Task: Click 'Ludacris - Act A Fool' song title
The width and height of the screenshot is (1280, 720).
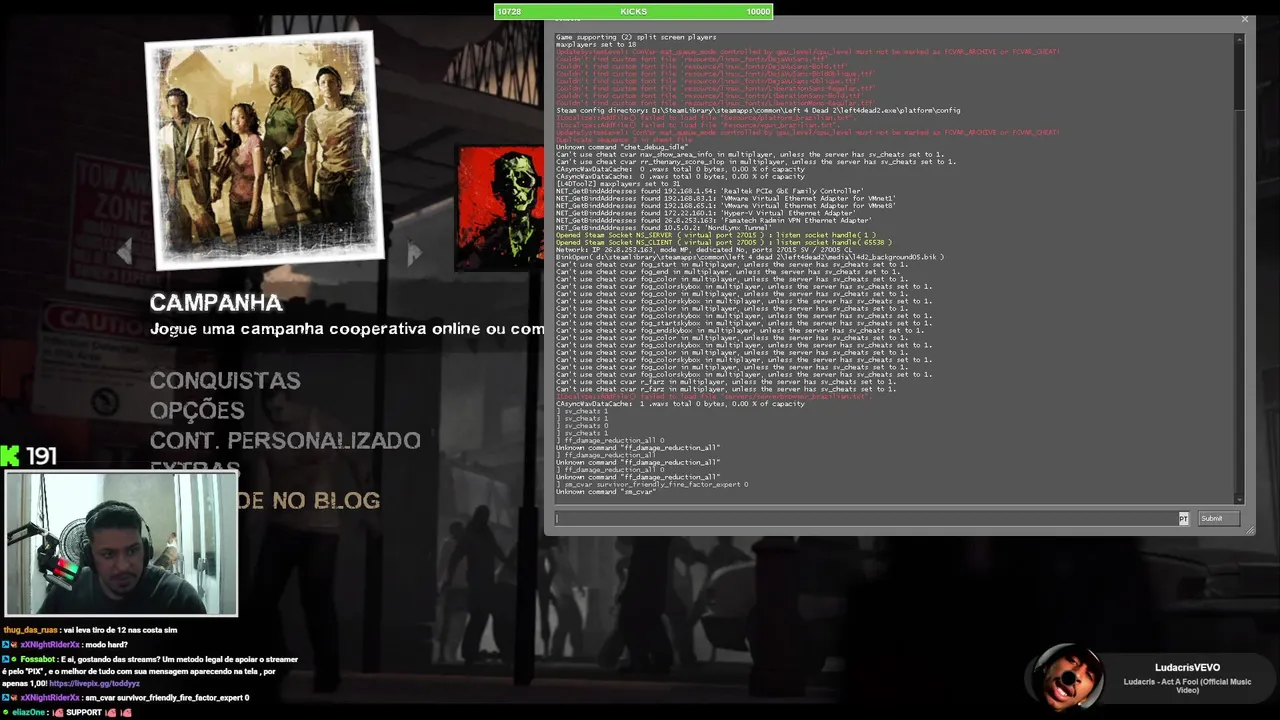Action: click(1187, 686)
